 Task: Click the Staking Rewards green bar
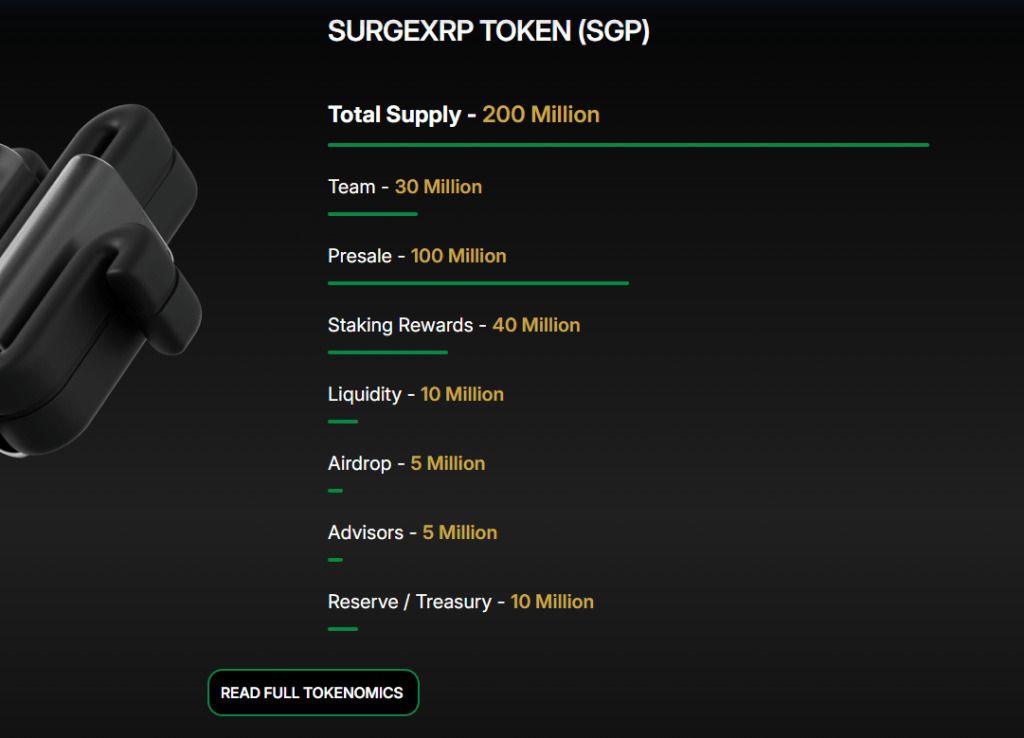[x=388, y=353]
